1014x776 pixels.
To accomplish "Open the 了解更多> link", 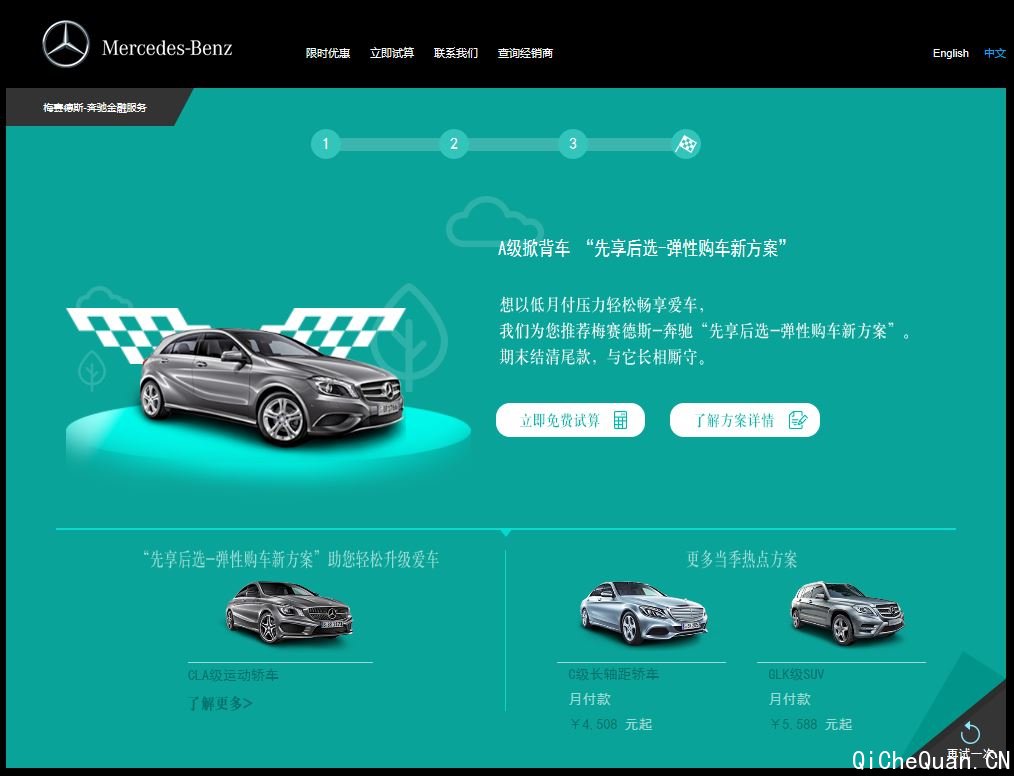I will coord(221,703).
